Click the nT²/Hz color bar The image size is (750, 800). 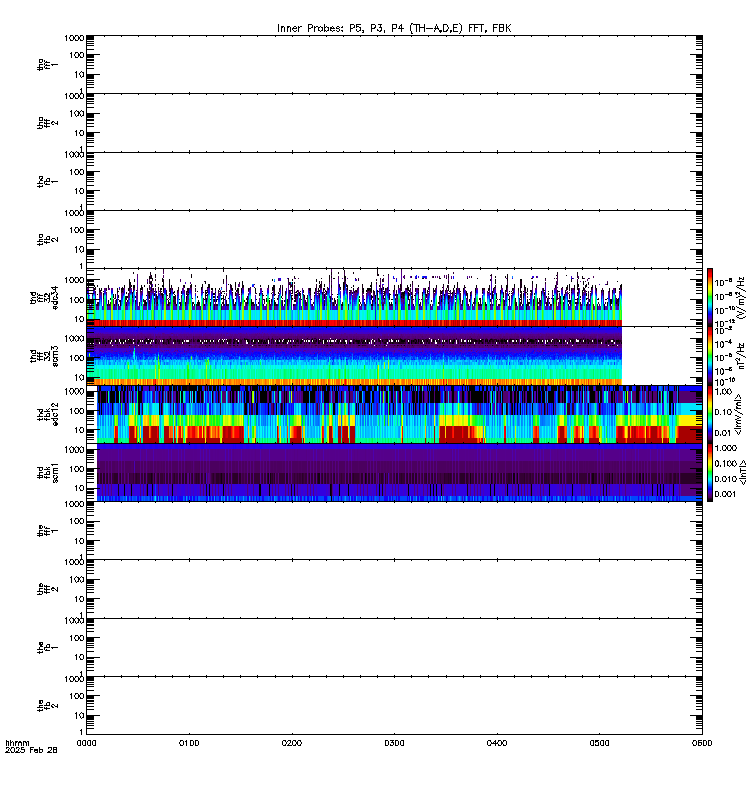(x=710, y=356)
